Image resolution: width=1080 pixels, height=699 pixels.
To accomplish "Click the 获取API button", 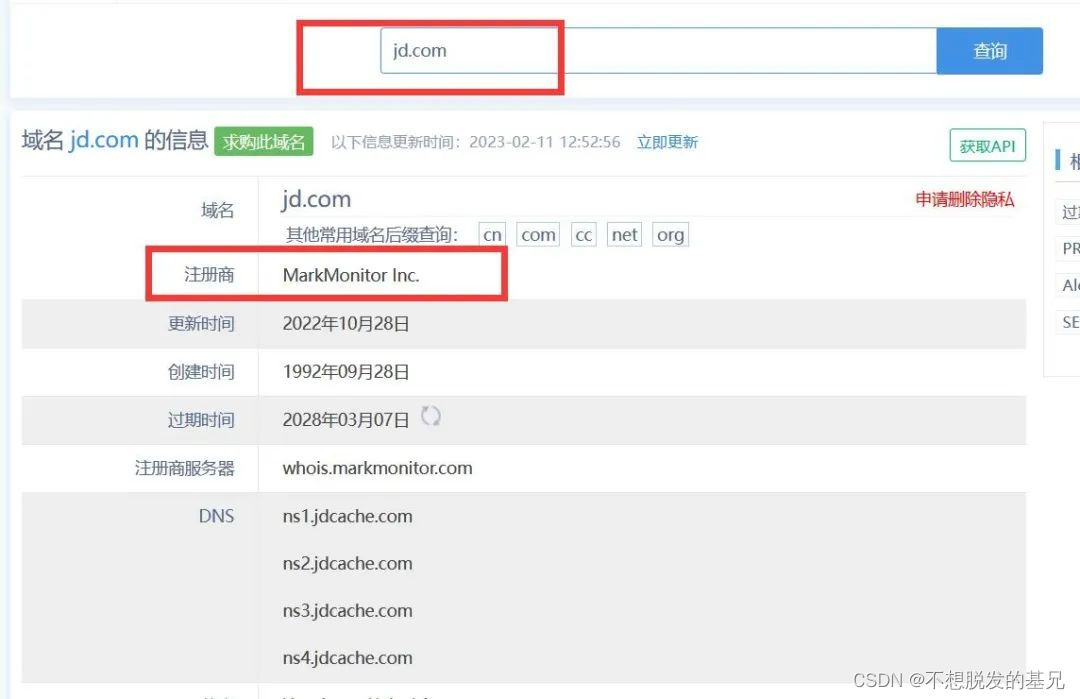I will (988, 145).
